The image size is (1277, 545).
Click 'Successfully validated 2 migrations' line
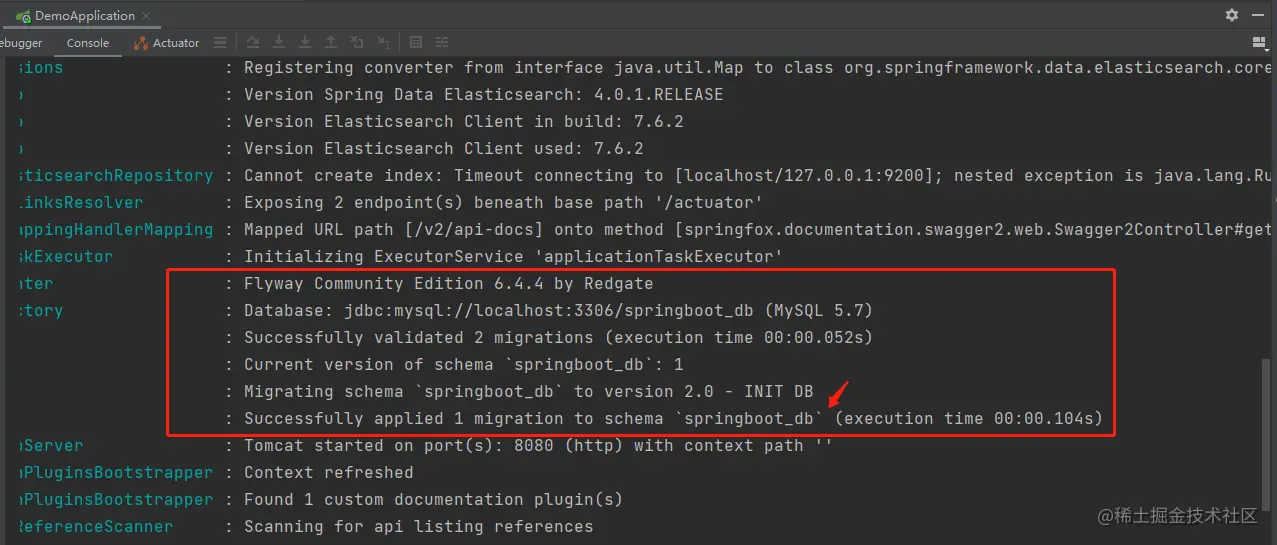(558, 338)
